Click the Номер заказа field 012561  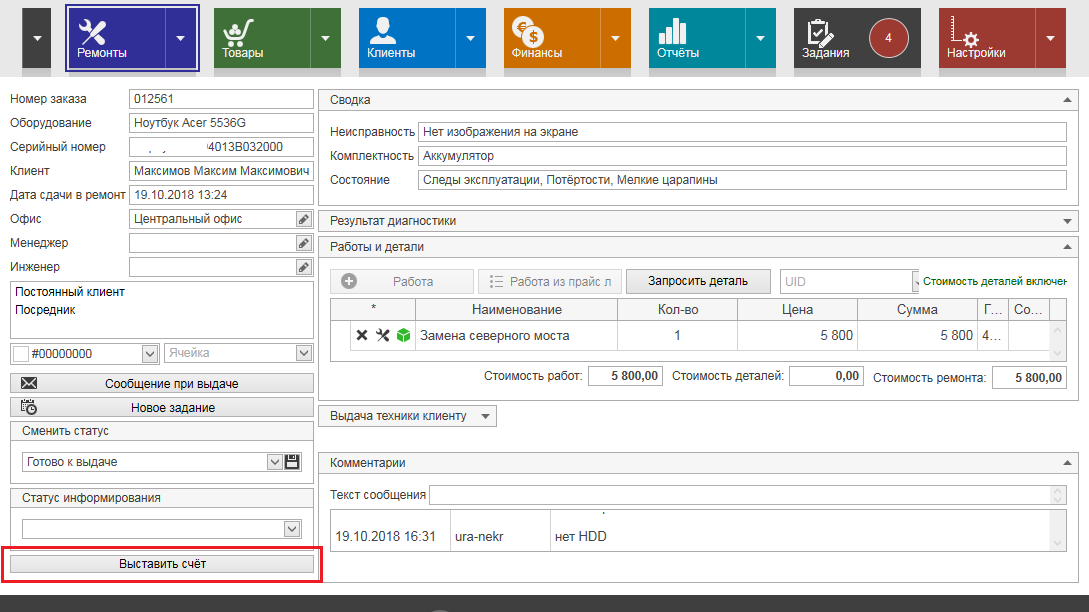pos(221,99)
